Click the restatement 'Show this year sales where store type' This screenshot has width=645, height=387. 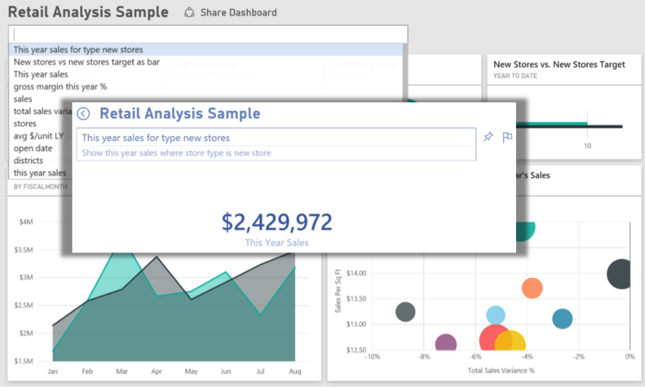(176, 153)
